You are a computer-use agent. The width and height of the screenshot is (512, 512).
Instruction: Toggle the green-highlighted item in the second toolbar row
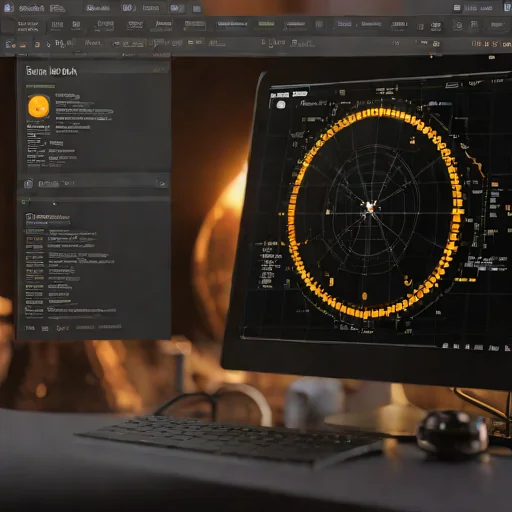click(x=266, y=24)
